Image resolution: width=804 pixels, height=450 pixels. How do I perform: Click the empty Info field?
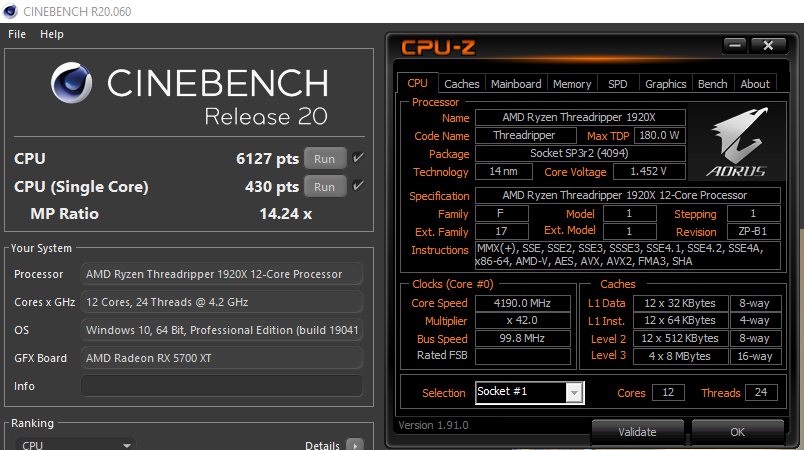[x=222, y=386]
